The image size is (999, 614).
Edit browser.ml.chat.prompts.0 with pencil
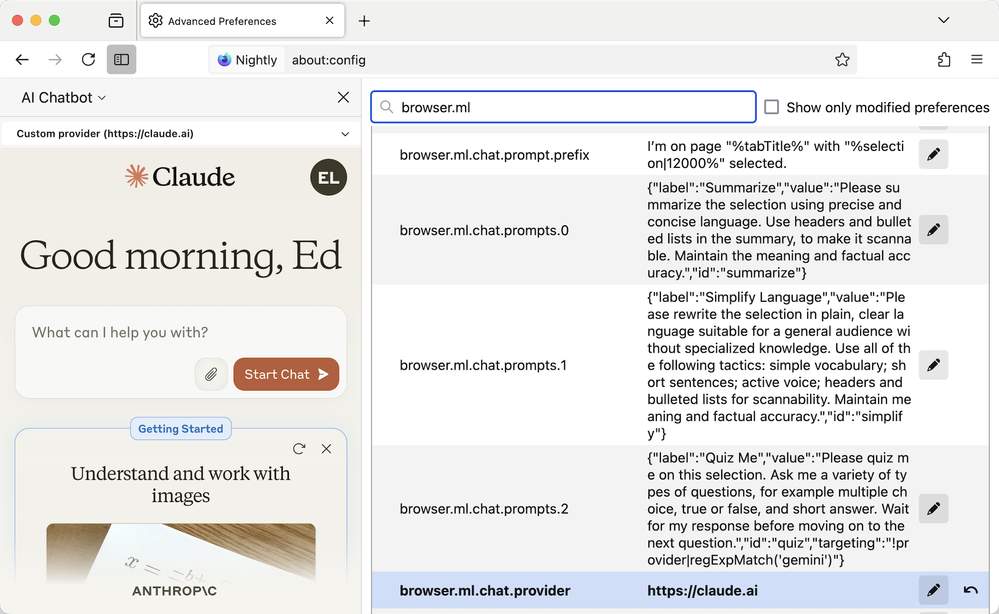click(x=933, y=230)
